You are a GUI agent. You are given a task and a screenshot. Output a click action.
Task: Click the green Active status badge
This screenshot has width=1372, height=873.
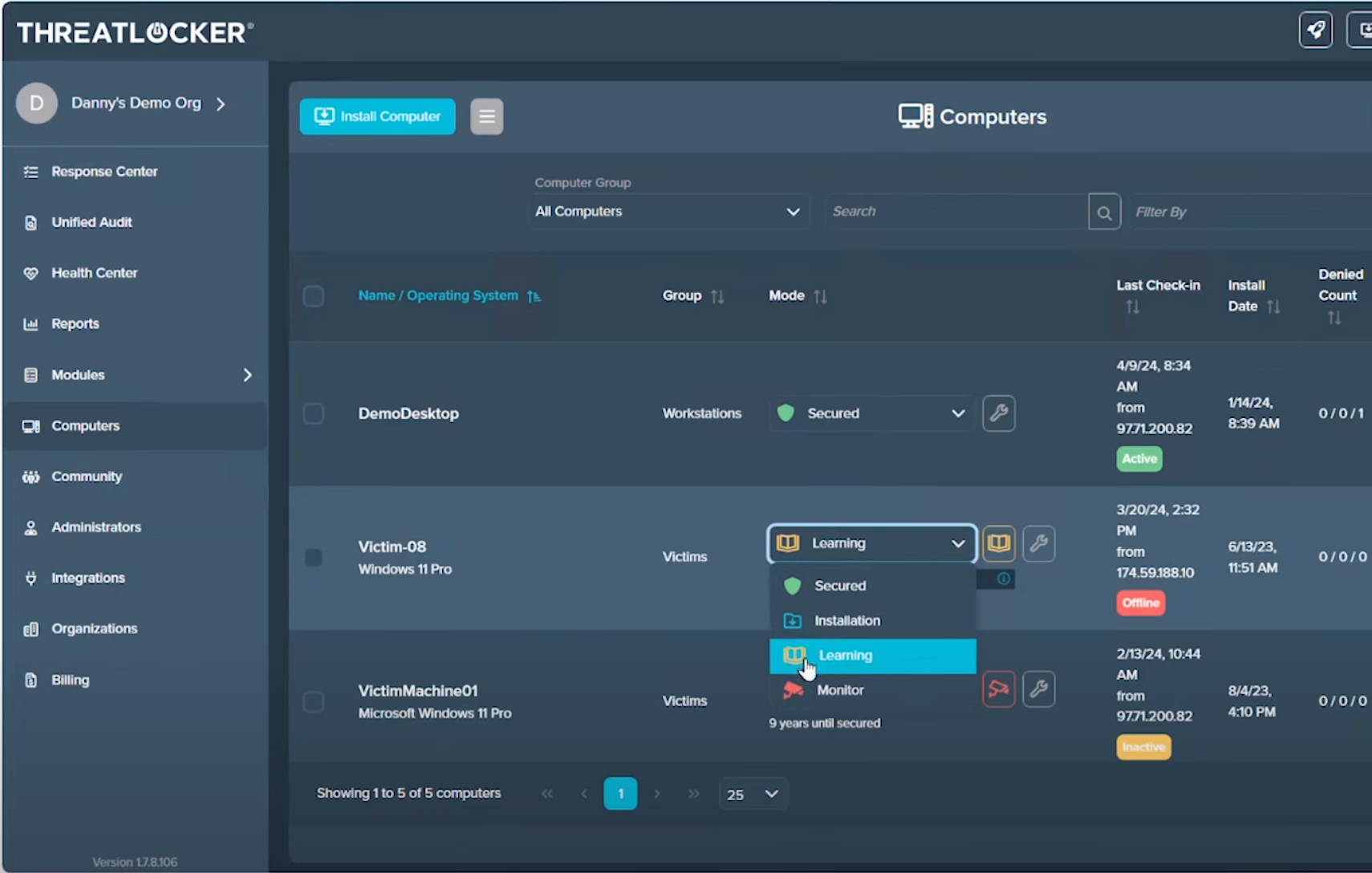tap(1139, 459)
